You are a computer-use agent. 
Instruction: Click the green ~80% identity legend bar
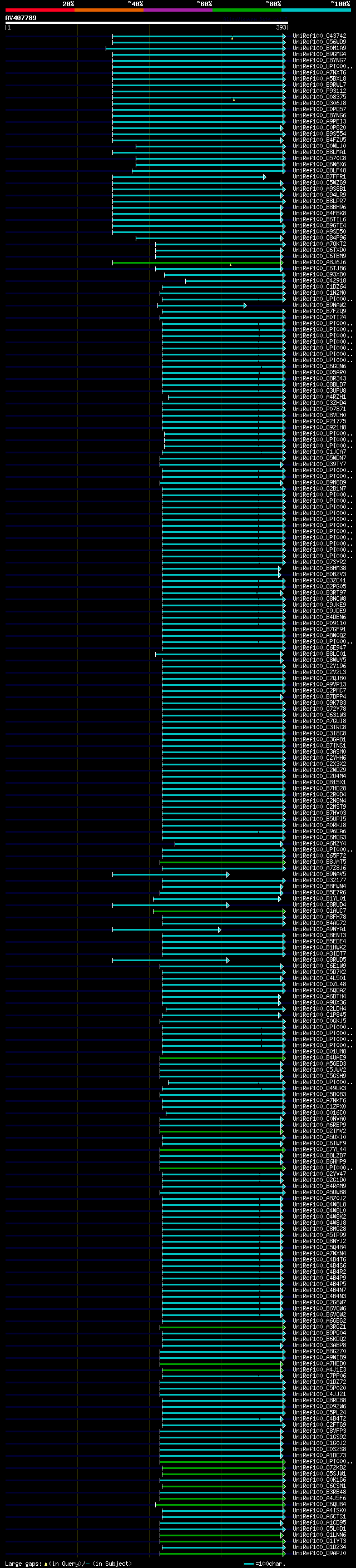[x=247, y=10]
